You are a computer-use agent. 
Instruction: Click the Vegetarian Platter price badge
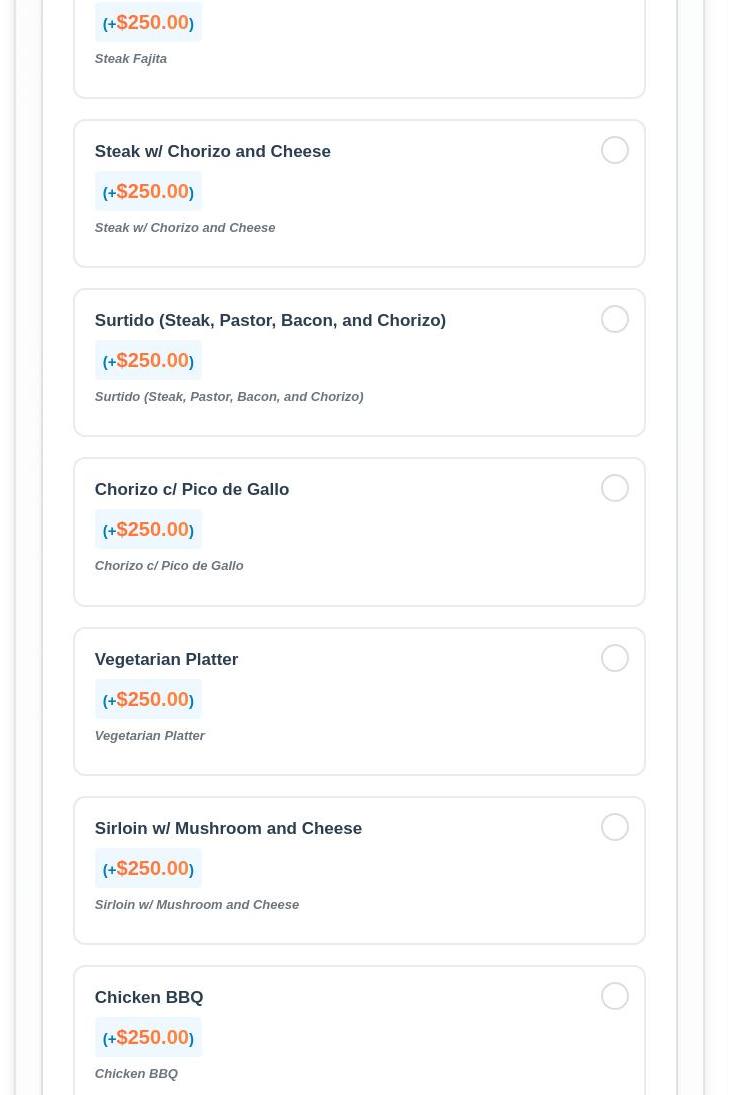click(148, 699)
